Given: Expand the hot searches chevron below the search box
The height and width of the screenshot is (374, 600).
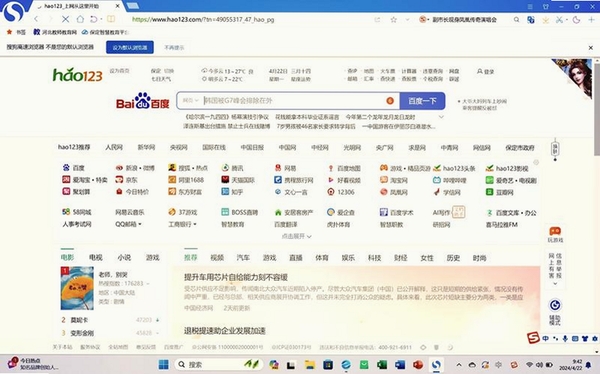Looking at the screenshot, I should (441, 117).
